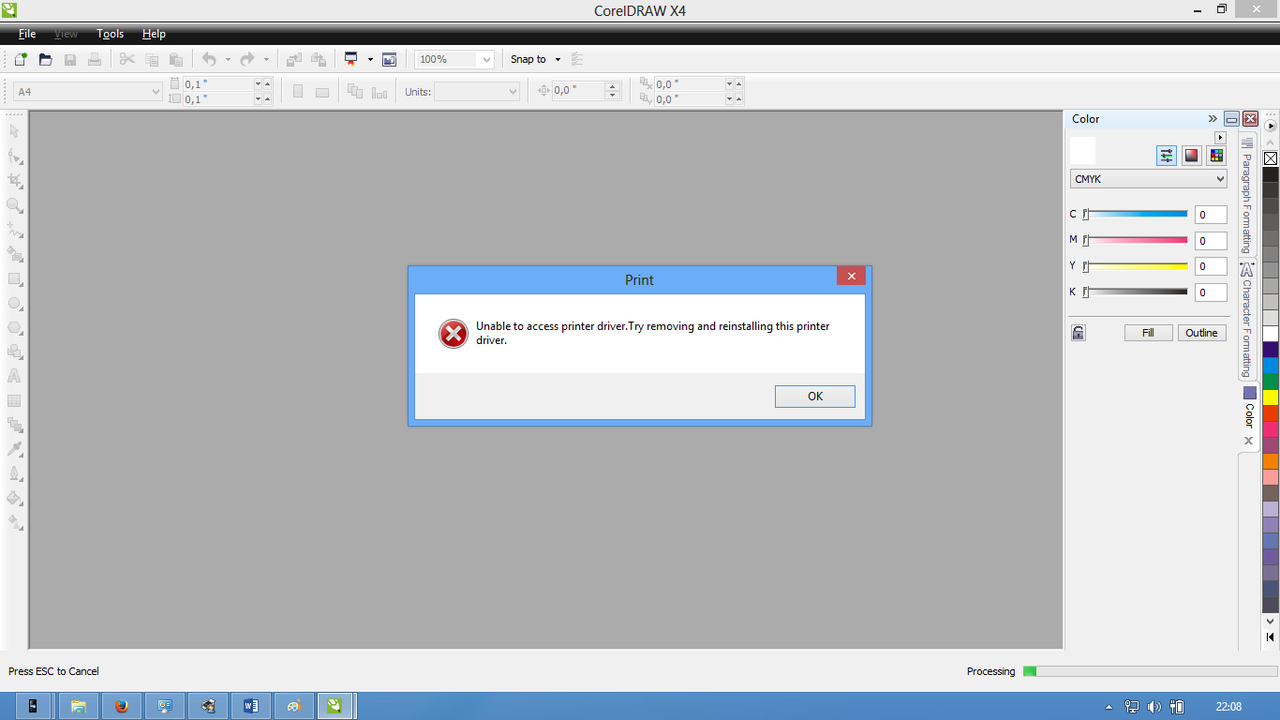This screenshot has width=1280, height=720.
Task: Select the Shape tool
Action: coord(15,156)
